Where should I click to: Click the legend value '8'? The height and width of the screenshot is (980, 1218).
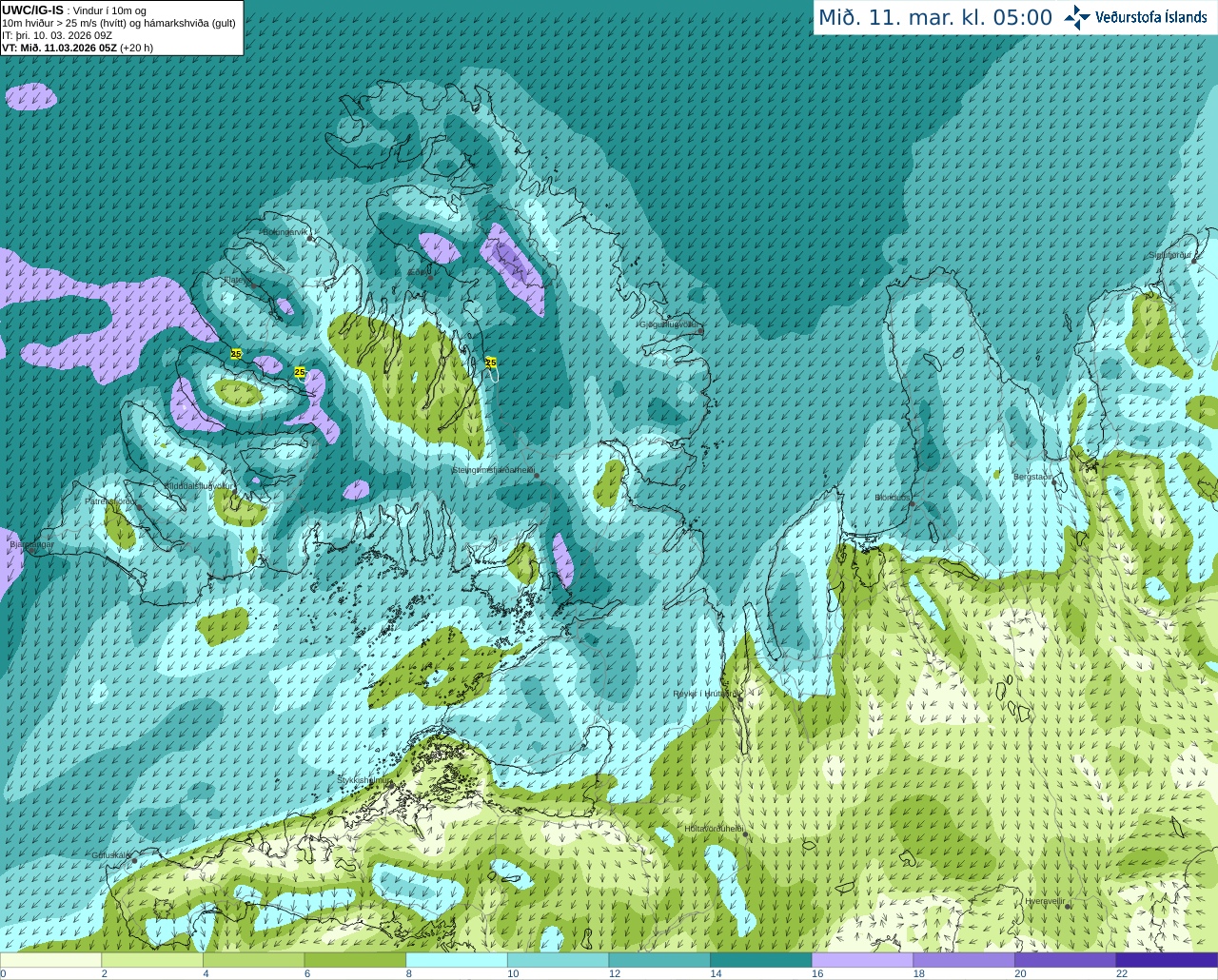point(408,973)
